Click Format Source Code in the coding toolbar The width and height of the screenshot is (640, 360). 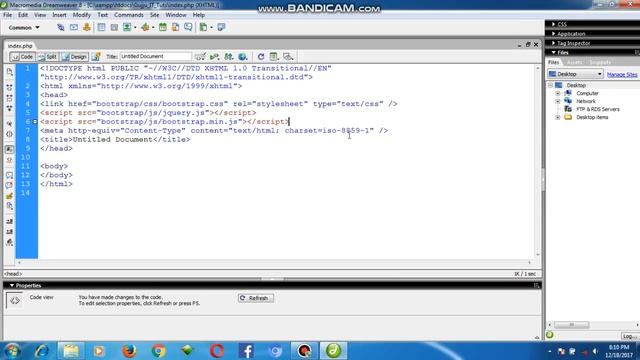pos(9,242)
